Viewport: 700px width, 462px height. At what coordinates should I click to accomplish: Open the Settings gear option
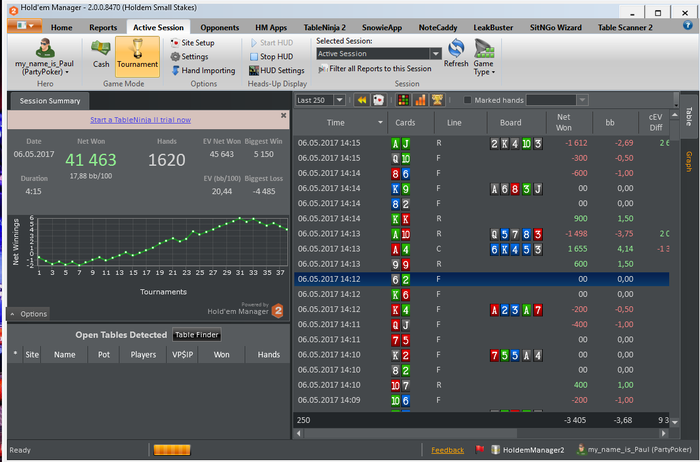190,57
